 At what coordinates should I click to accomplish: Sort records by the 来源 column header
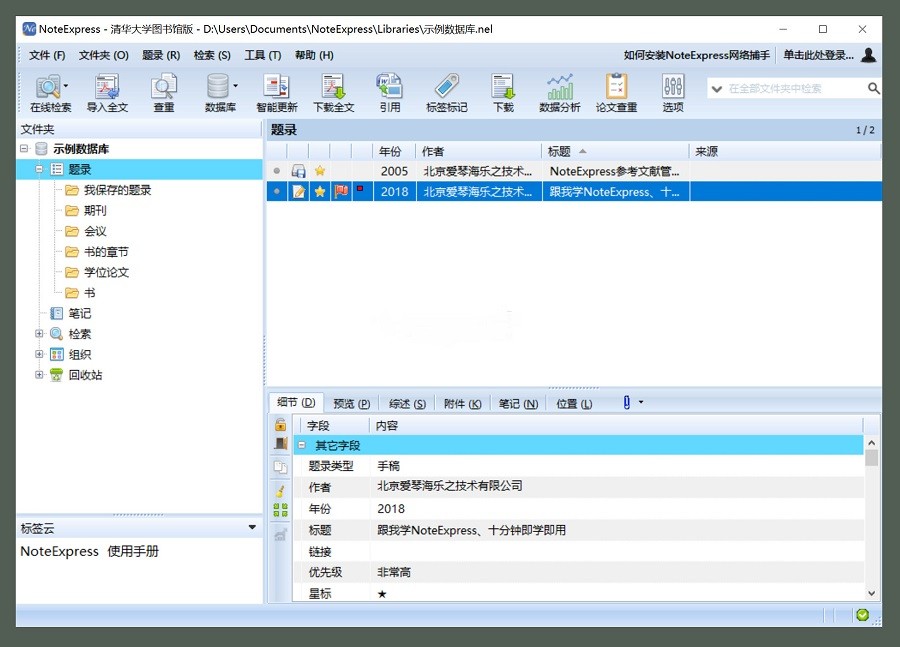coord(784,151)
